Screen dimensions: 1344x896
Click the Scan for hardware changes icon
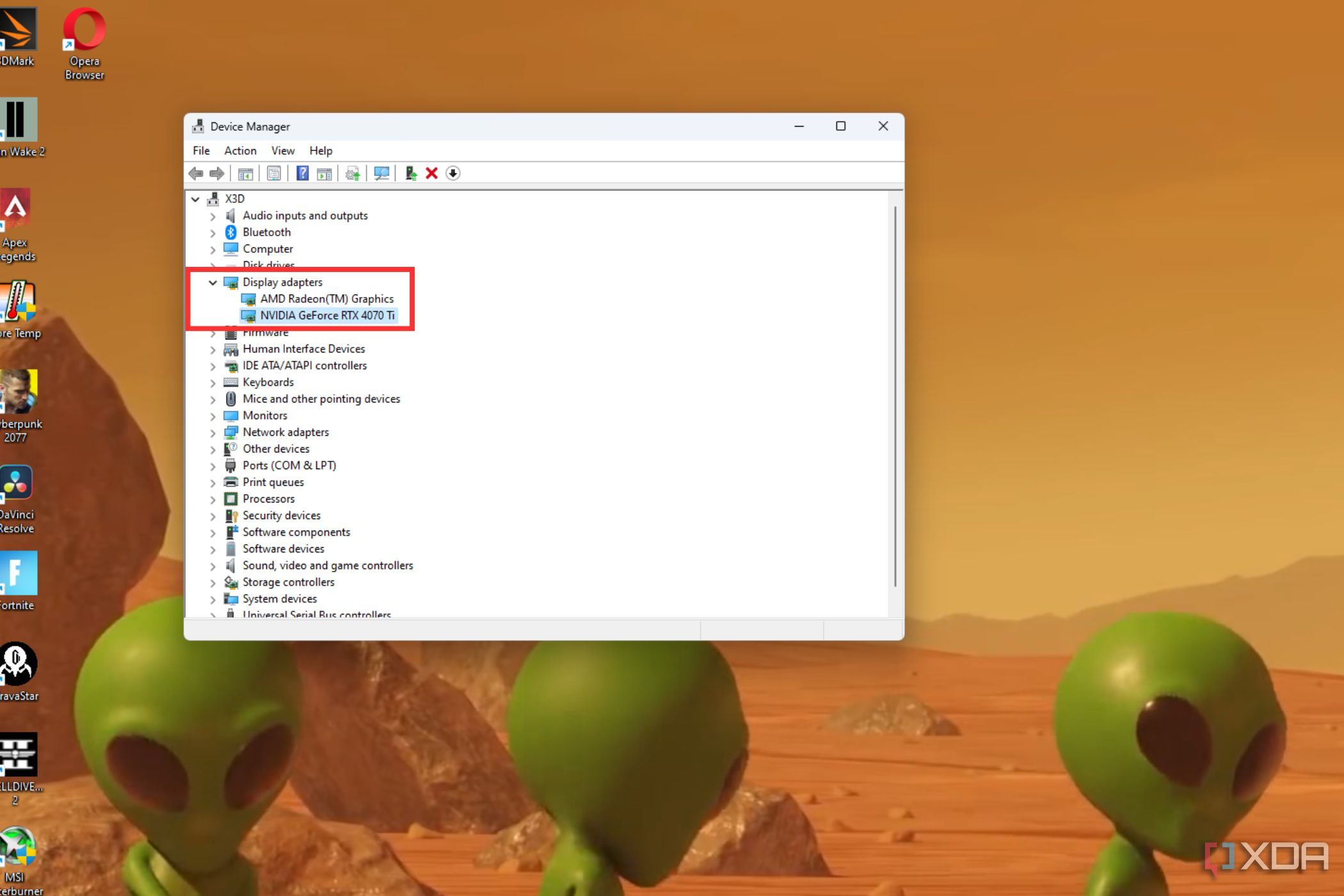[381, 173]
